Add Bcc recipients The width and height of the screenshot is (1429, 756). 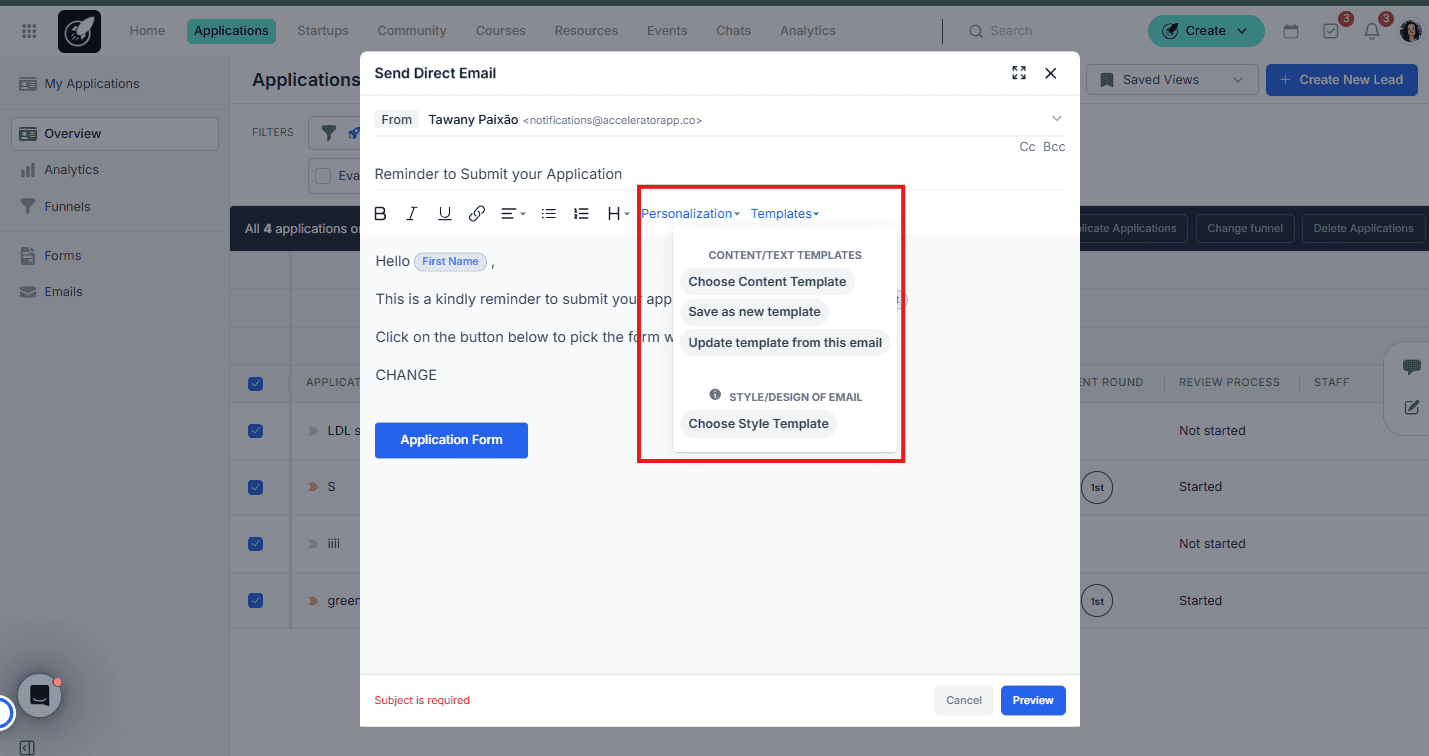(1054, 147)
